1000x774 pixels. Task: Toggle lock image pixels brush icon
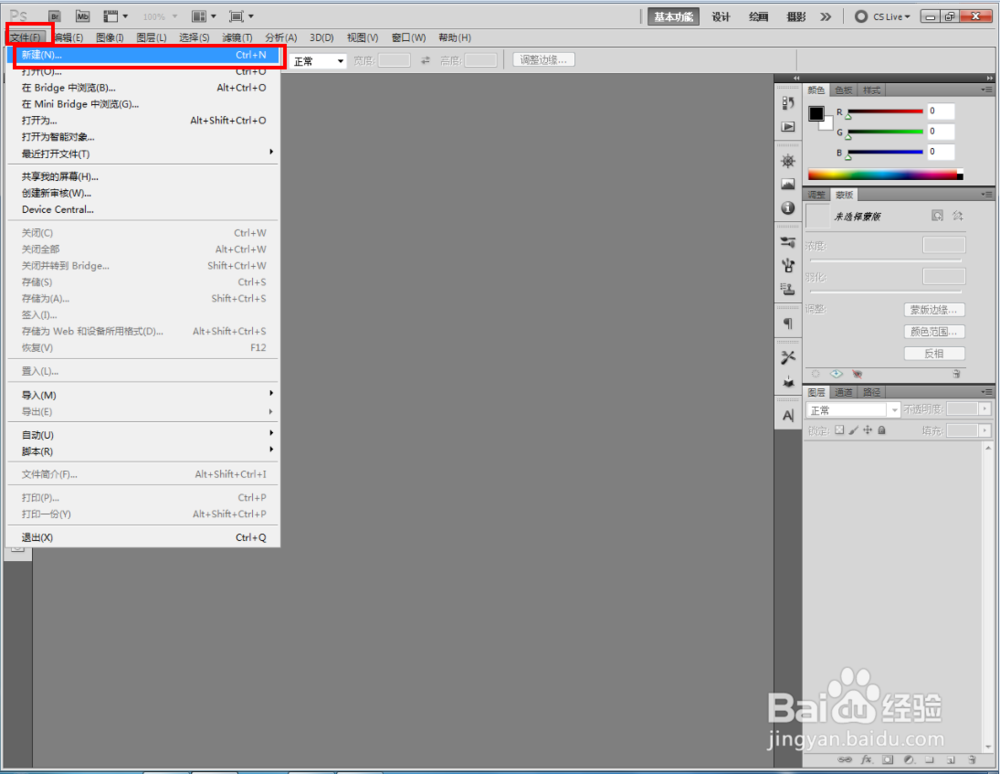(854, 430)
